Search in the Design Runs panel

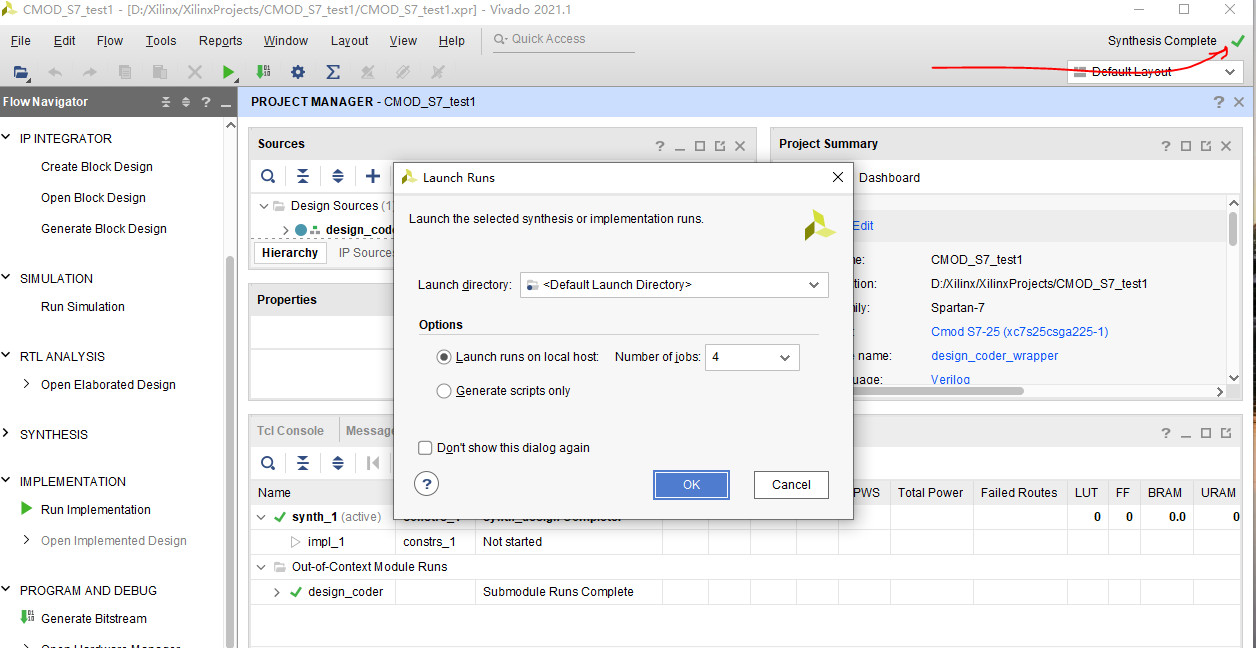coord(268,463)
